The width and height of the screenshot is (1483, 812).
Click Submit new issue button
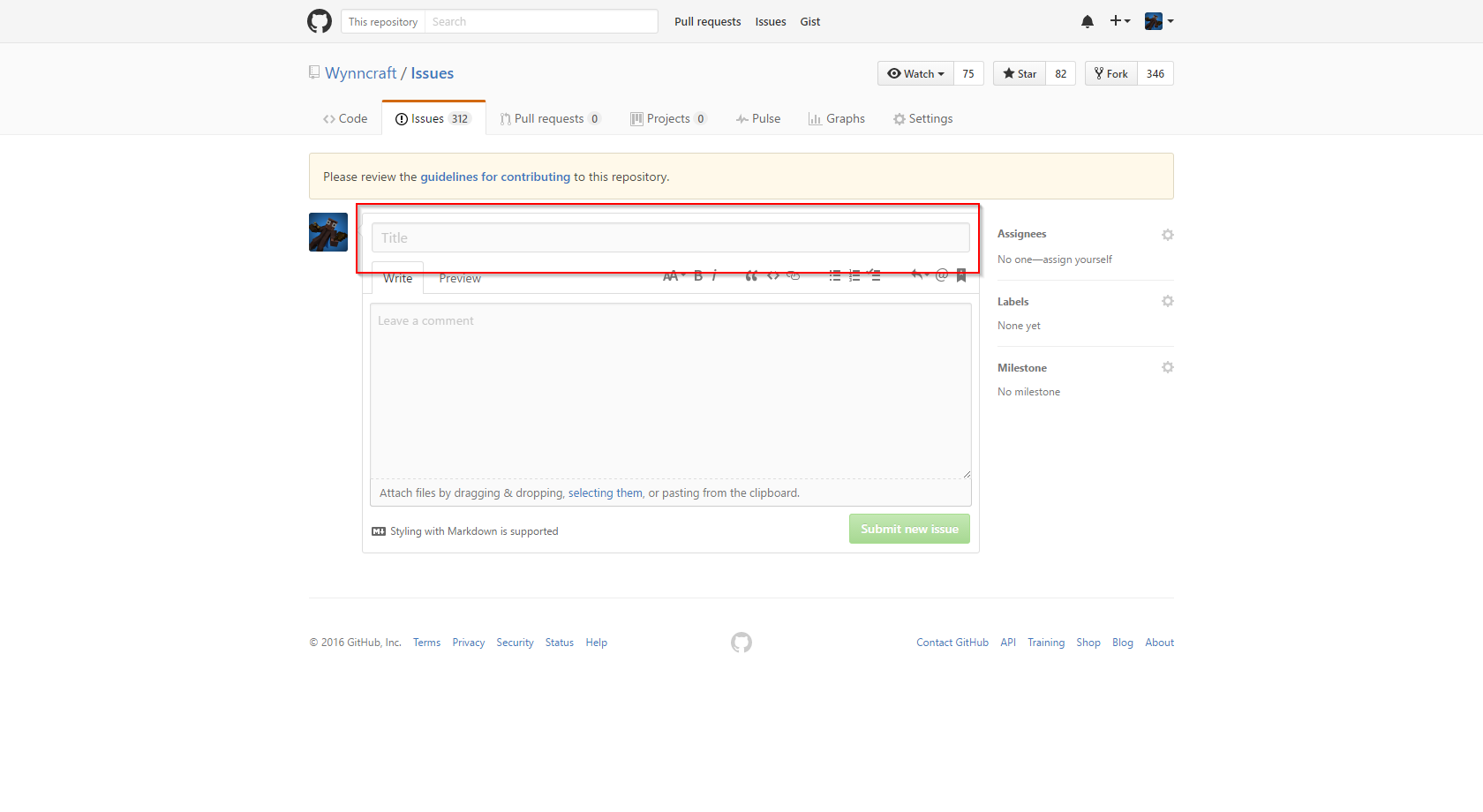pos(909,529)
